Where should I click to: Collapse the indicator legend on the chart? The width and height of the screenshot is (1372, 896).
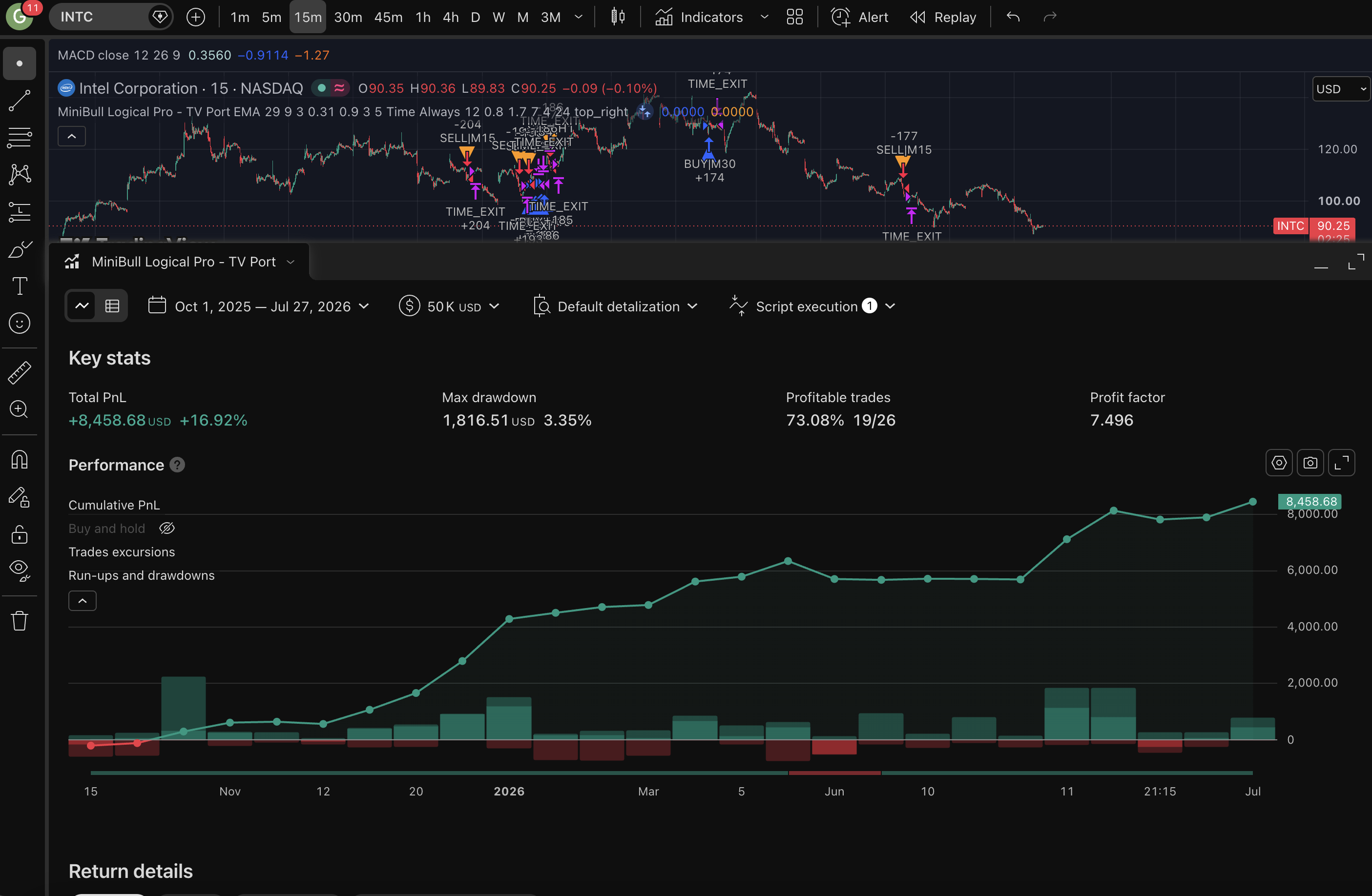(71, 137)
